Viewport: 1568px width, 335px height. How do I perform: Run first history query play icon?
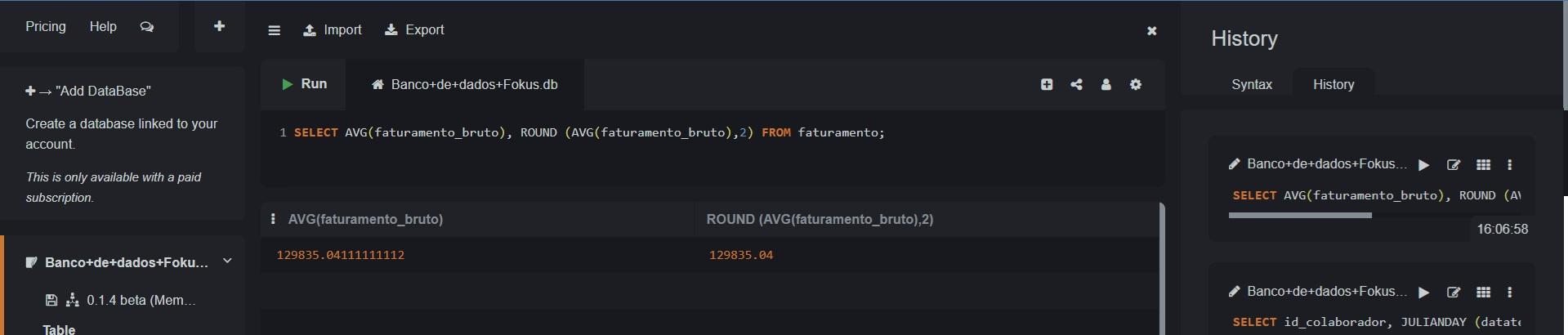(x=1423, y=165)
